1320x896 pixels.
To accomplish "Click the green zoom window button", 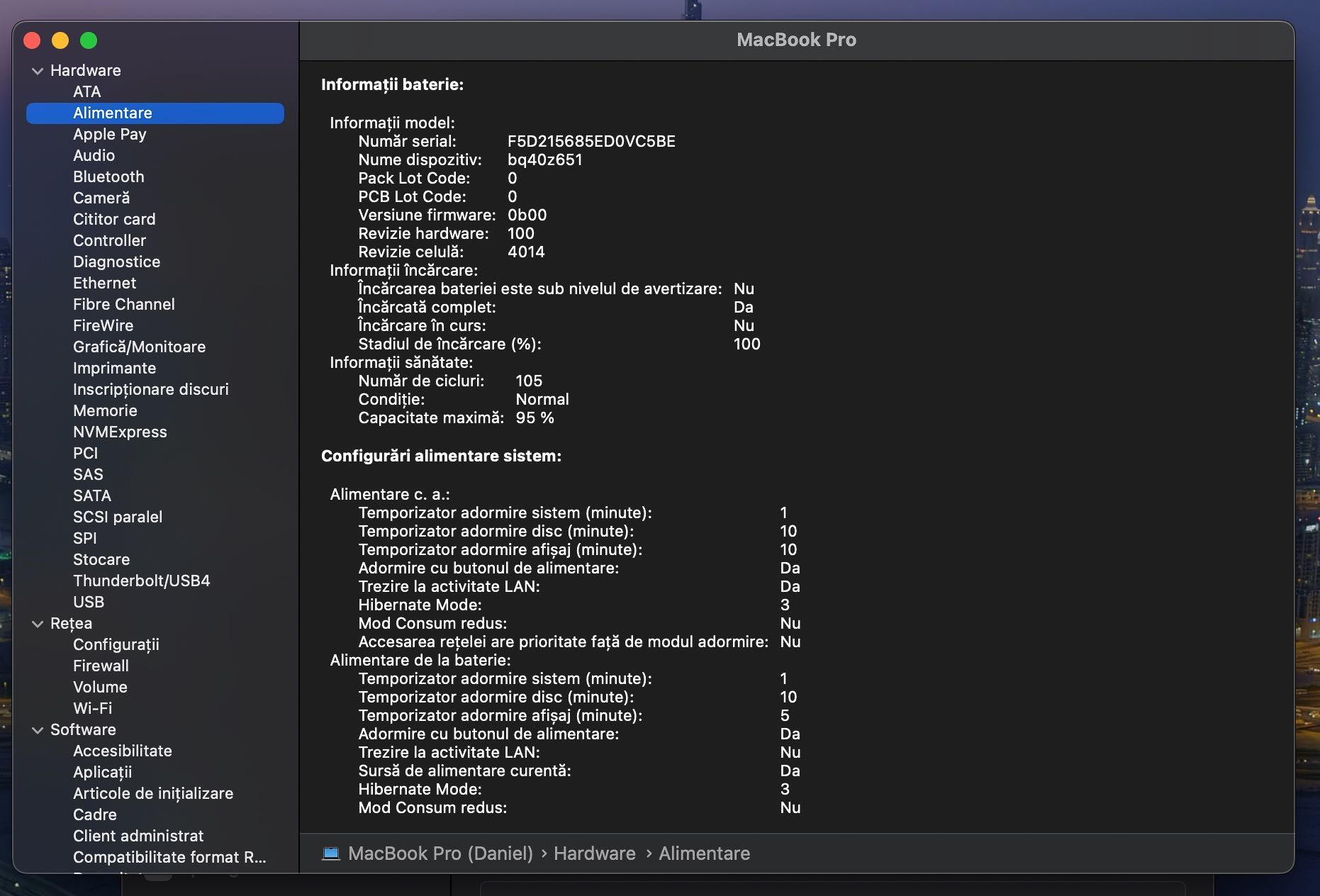I will [89, 40].
